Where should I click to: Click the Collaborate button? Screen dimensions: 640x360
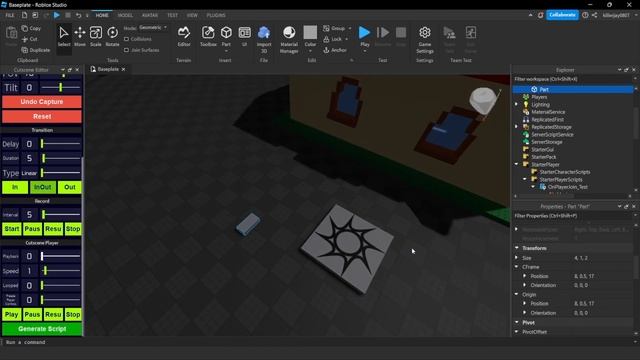point(562,15)
